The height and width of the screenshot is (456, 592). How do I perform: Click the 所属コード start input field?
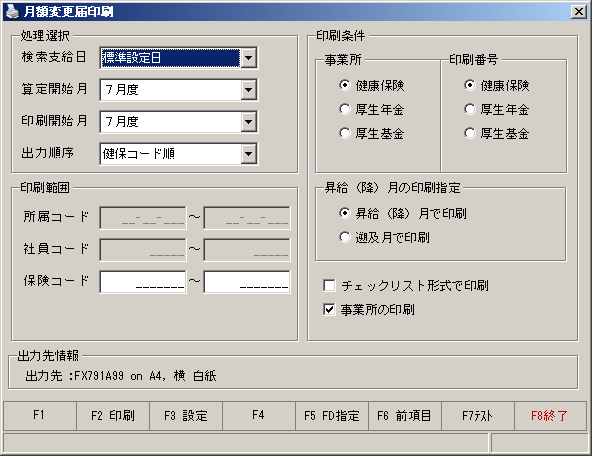click(143, 218)
